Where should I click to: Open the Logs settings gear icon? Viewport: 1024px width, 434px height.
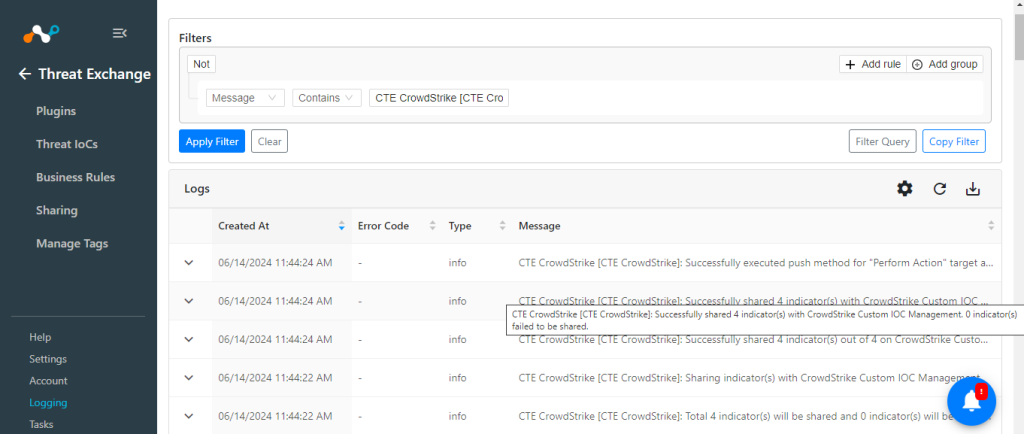point(904,189)
